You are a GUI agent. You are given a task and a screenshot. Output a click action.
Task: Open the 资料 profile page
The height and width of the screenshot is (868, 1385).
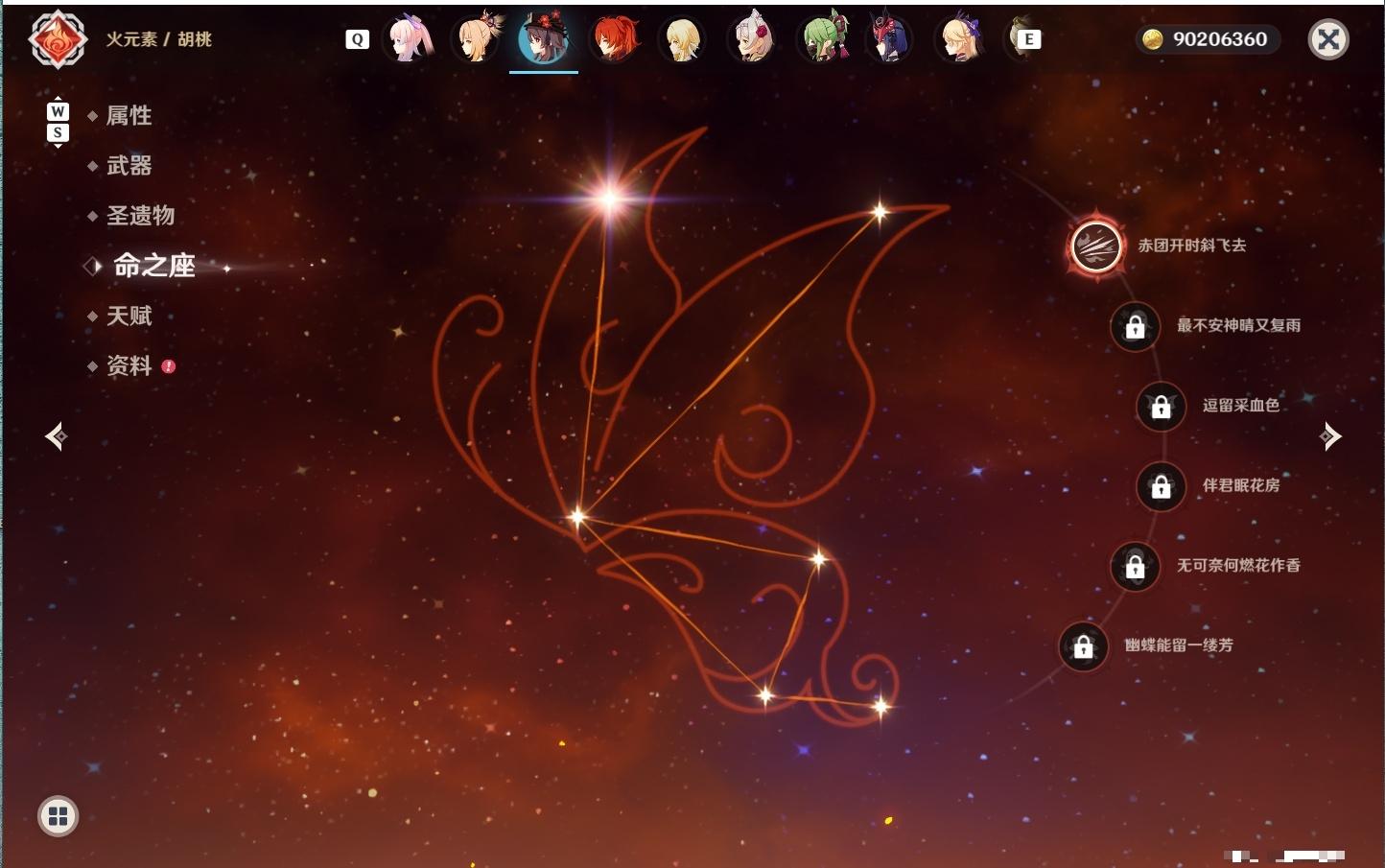tap(129, 365)
